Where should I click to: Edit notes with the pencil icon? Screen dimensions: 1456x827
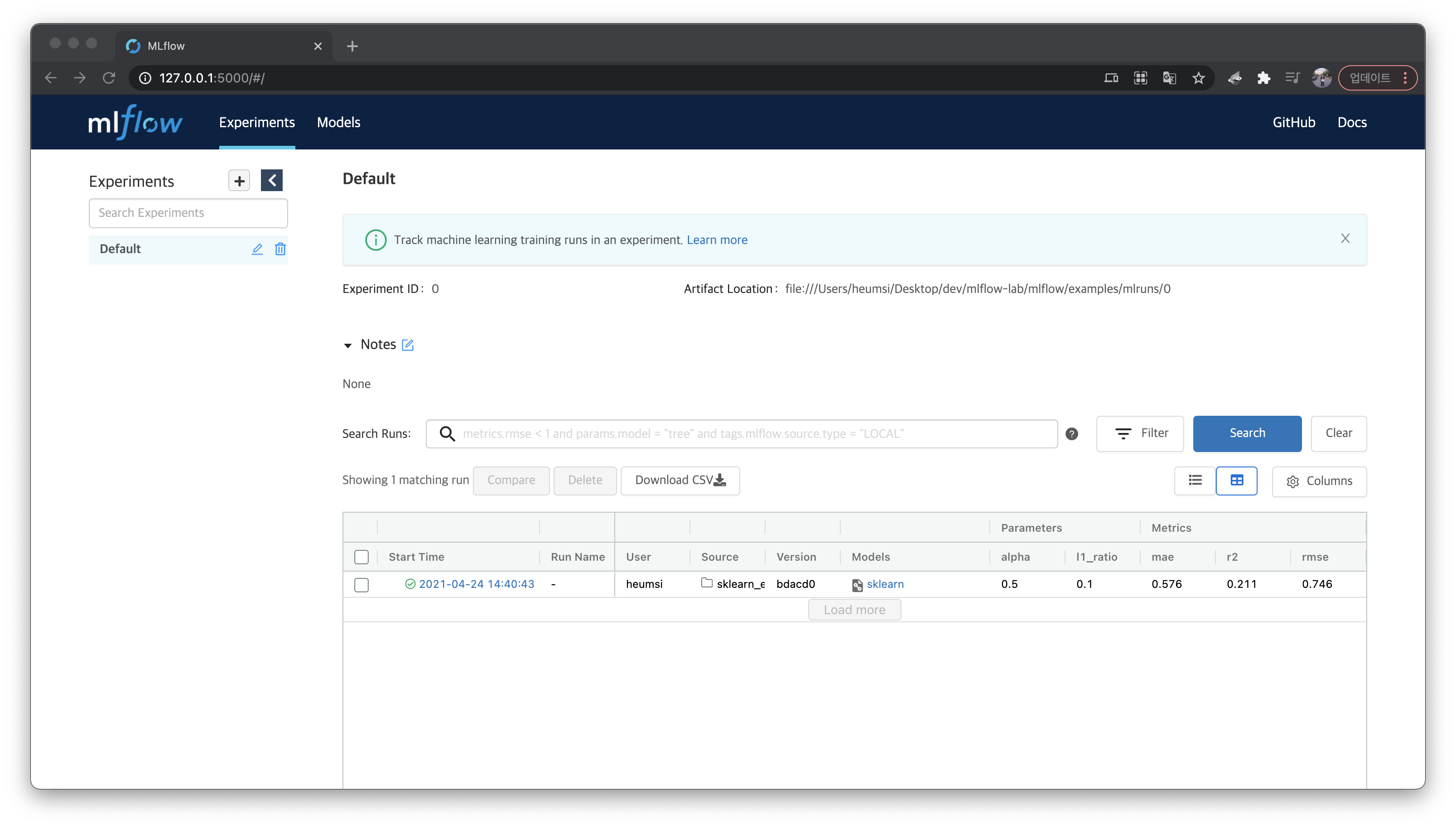407,345
